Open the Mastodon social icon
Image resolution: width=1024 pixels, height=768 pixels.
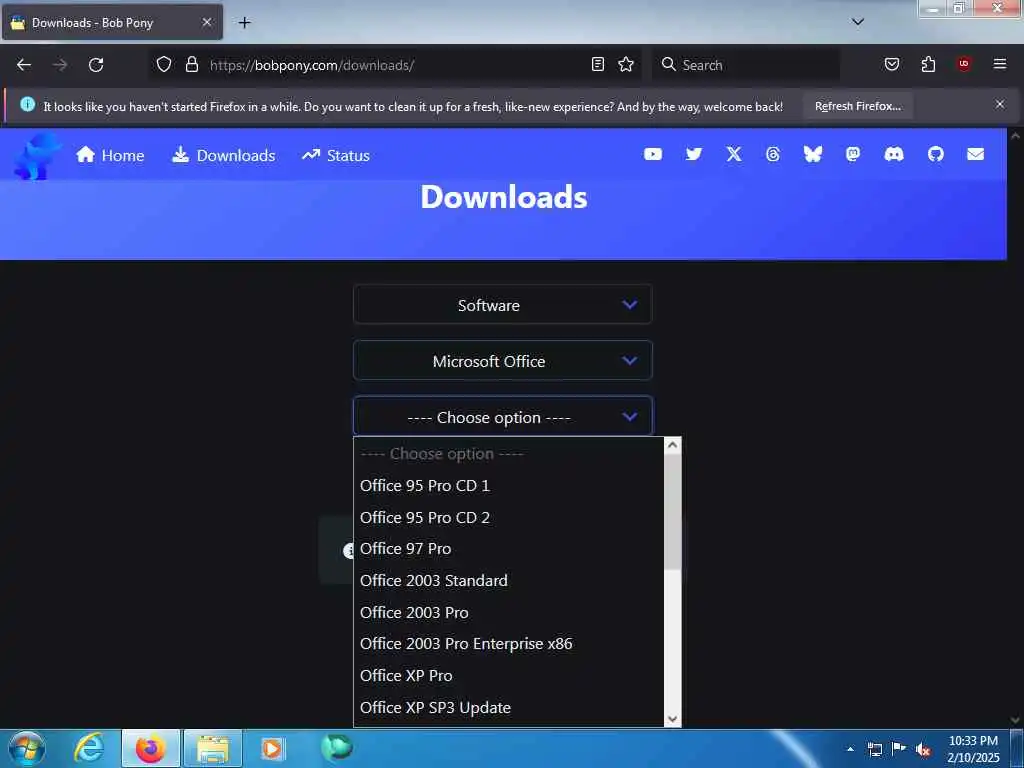[x=853, y=154]
